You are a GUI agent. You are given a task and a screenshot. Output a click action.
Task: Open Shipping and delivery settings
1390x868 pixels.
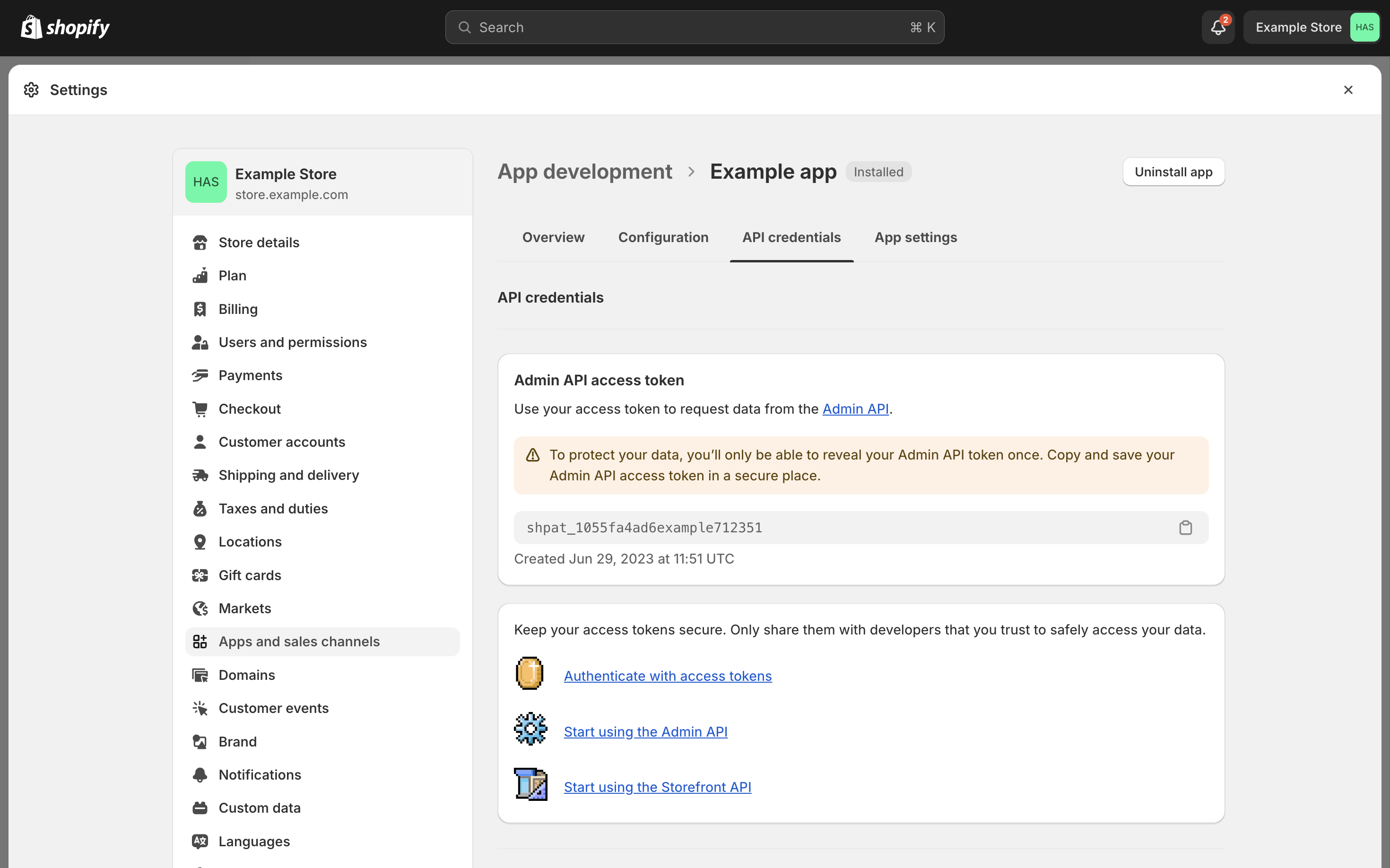322,475
